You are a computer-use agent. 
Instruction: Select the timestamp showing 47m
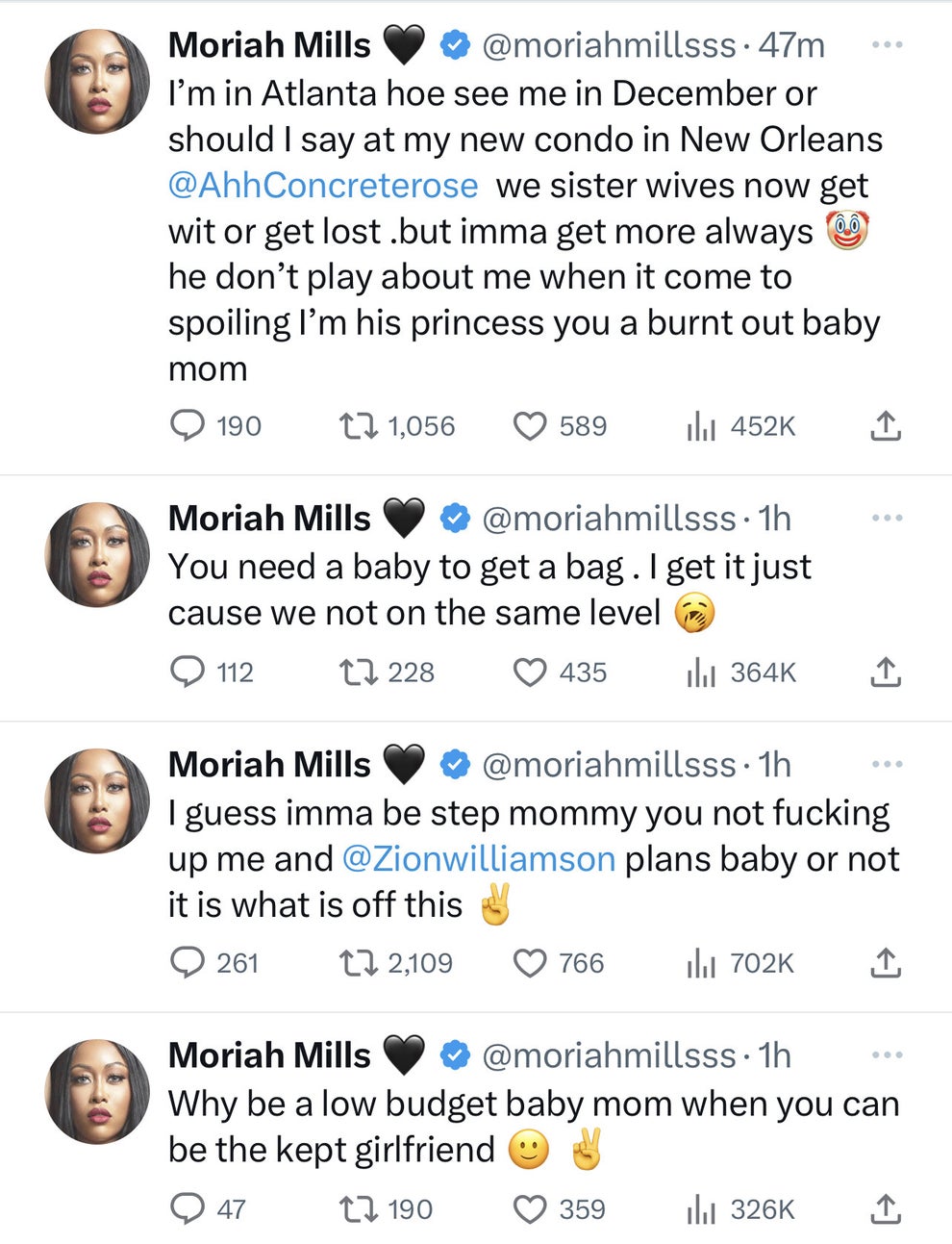coord(795,44)
